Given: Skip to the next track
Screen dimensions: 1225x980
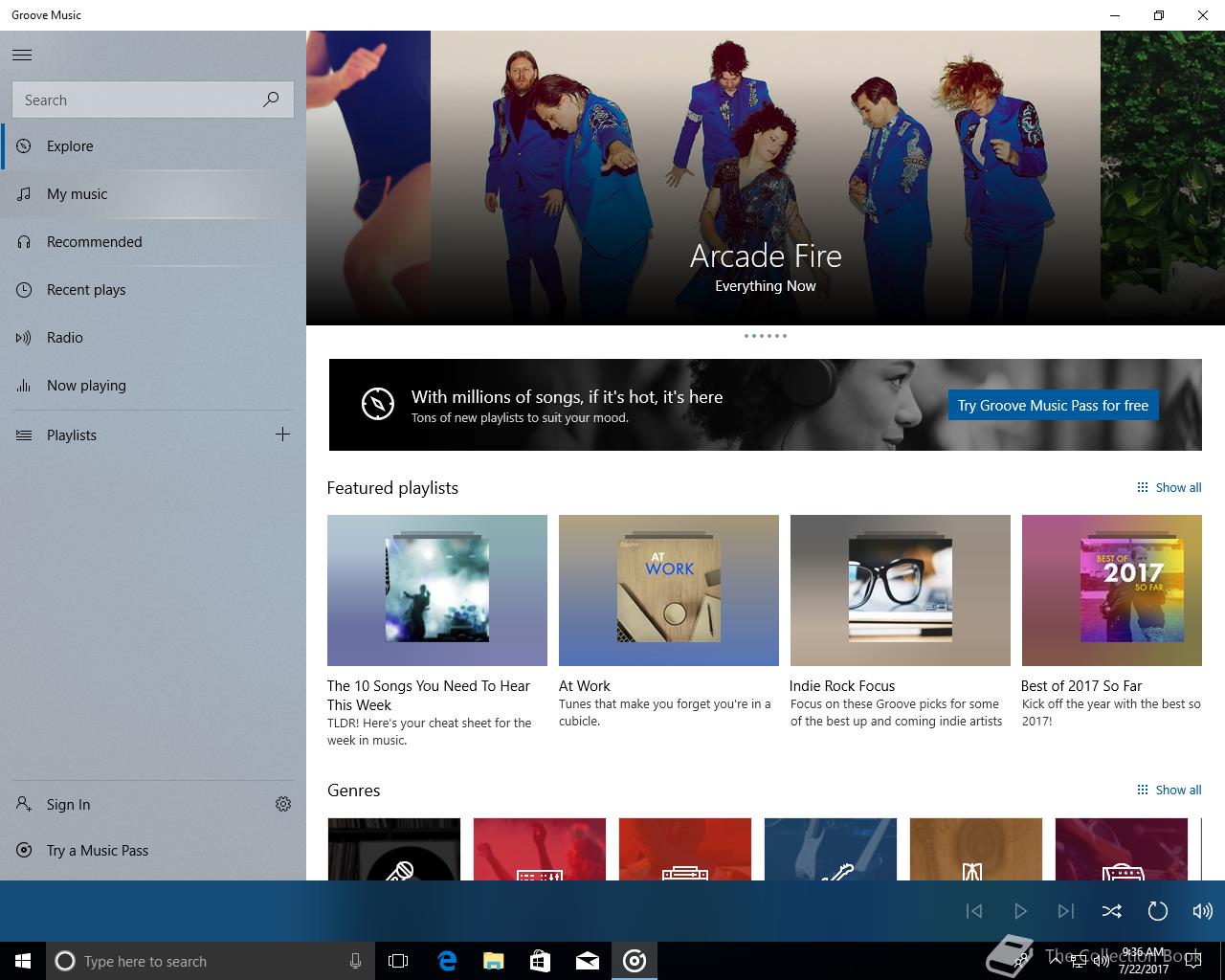Looking at the screenshot, I should click(1066, 911).
